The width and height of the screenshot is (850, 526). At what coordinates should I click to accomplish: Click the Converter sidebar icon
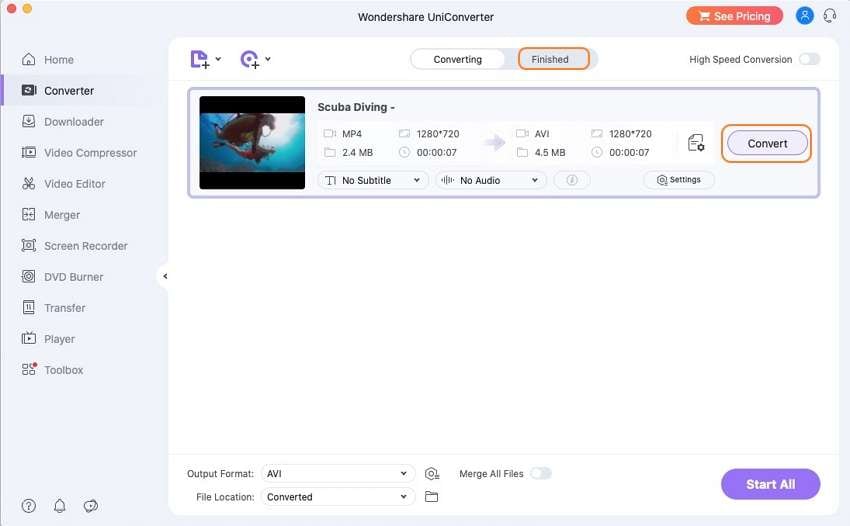point(29,90)
